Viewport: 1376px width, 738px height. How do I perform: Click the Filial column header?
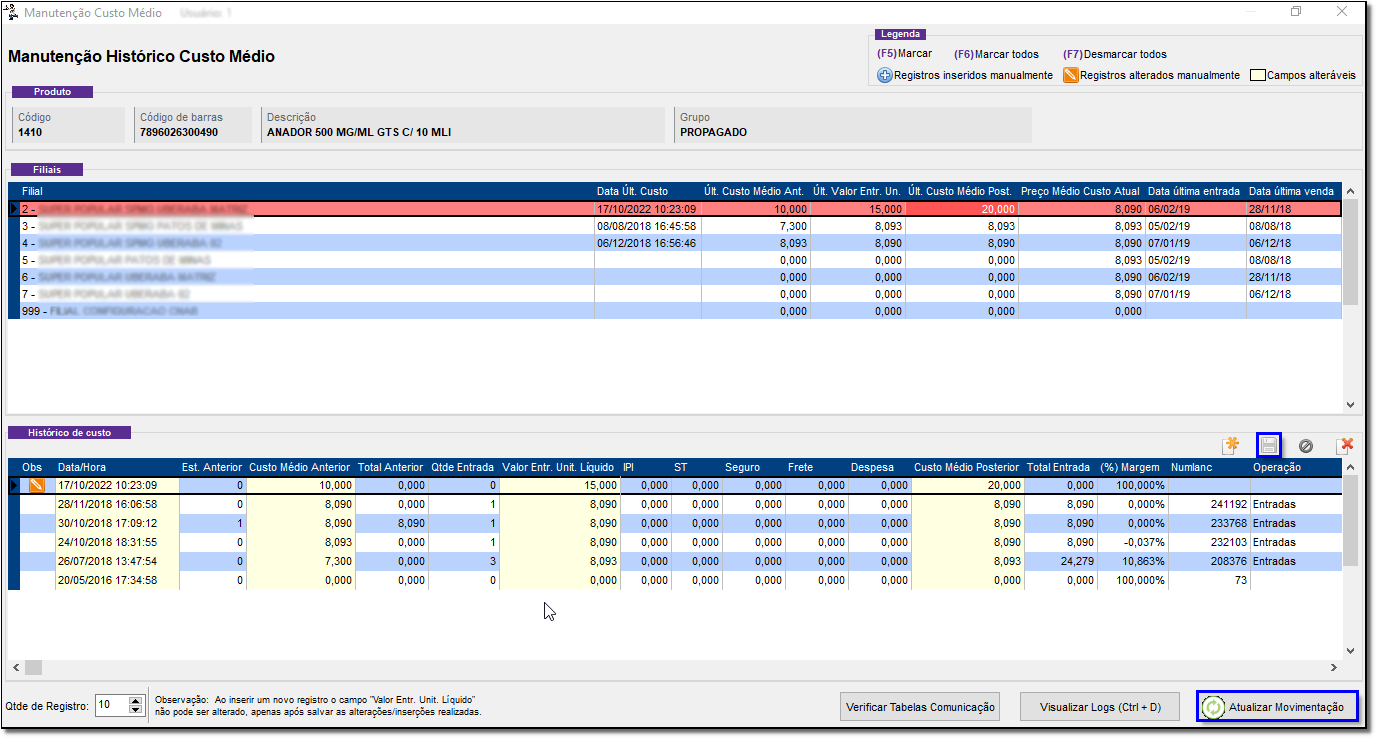pos(33,191)
